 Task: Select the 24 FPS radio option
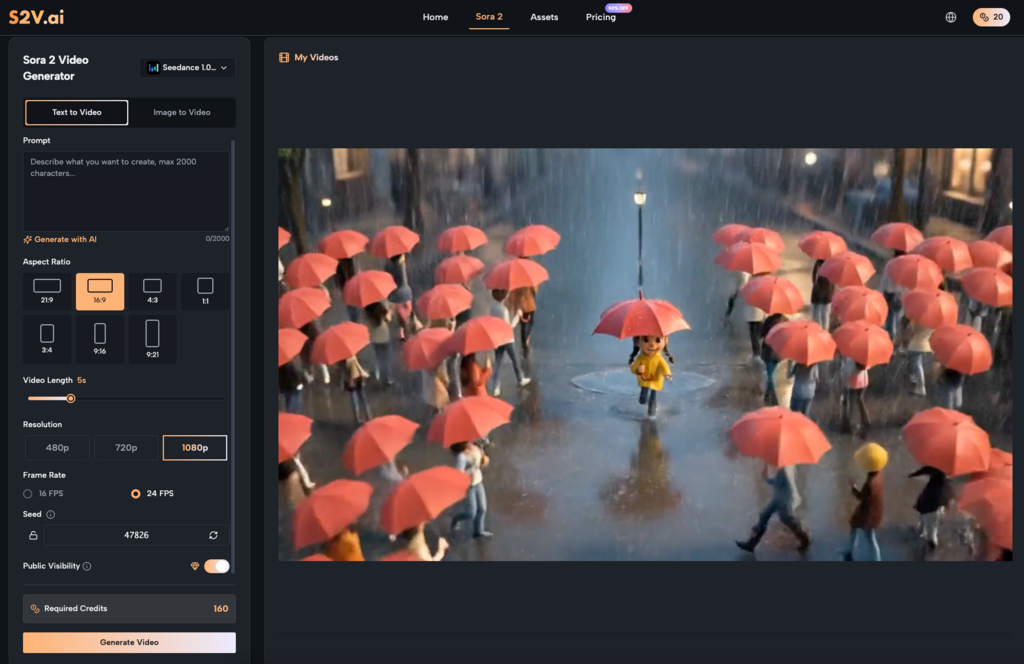coord(136,493)
